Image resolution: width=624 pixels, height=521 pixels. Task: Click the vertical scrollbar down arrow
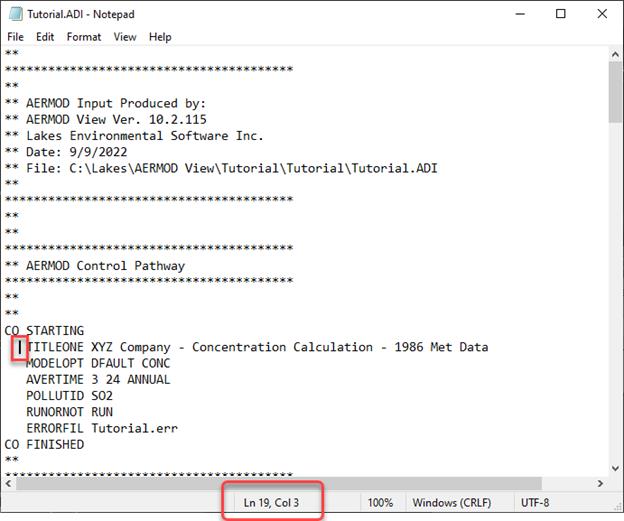pyautogui.click(x=614, y=468)
